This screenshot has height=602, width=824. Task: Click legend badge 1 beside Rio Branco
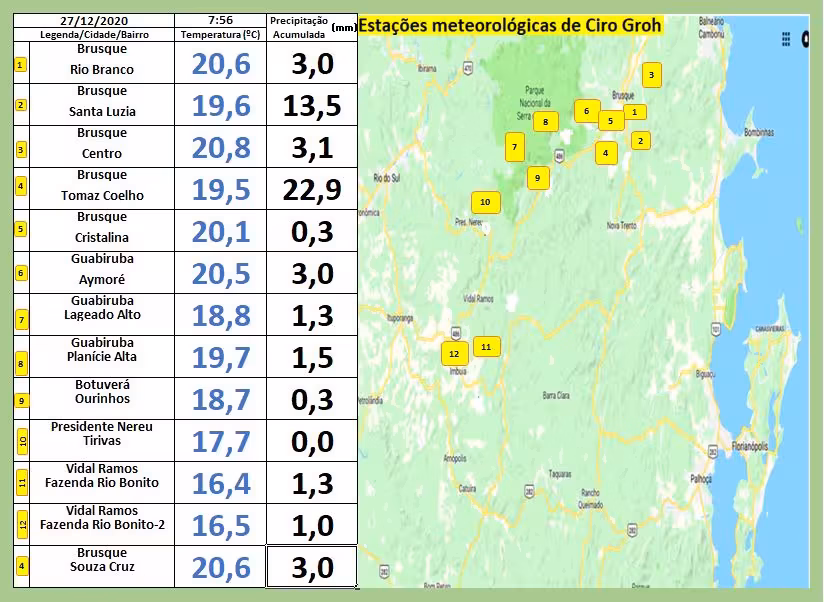pyautogui.click(x=21, y=65)
